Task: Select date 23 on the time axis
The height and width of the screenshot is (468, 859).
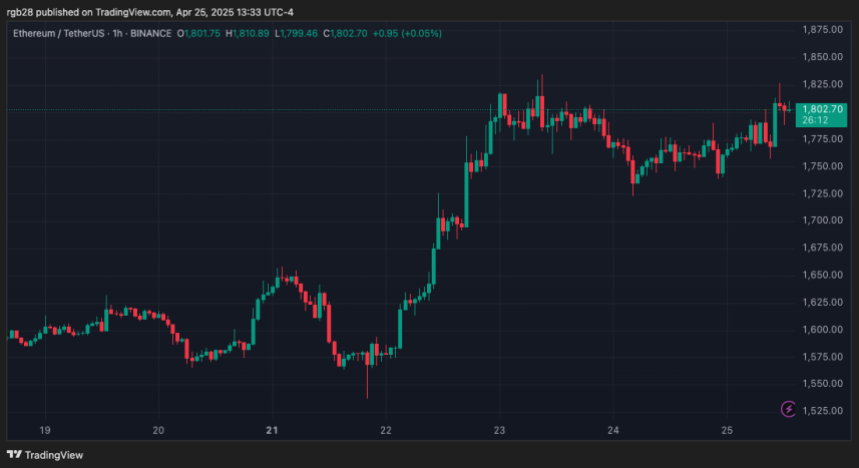Action: 500,430
